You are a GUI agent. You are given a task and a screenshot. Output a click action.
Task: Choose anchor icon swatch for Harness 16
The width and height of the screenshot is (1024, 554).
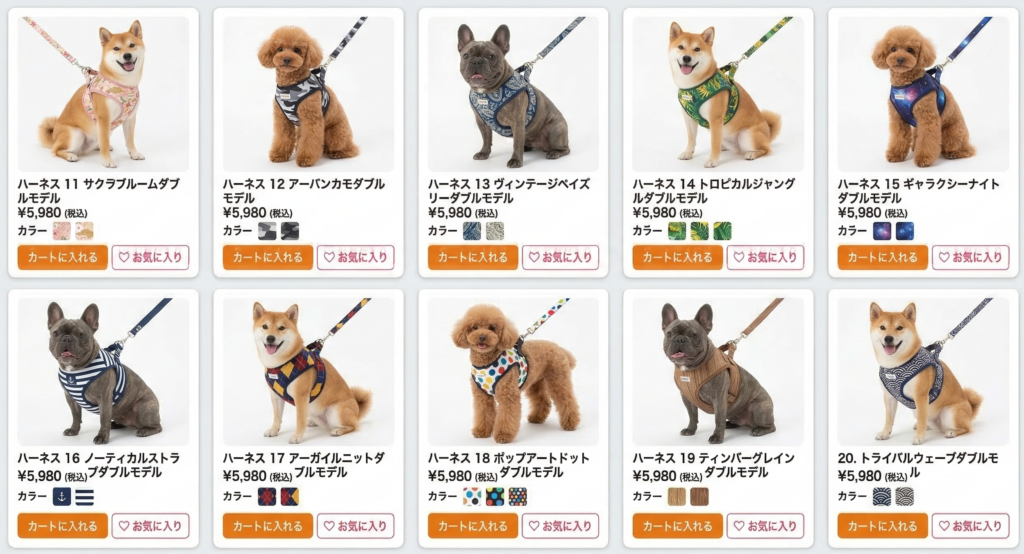[61, 497]
